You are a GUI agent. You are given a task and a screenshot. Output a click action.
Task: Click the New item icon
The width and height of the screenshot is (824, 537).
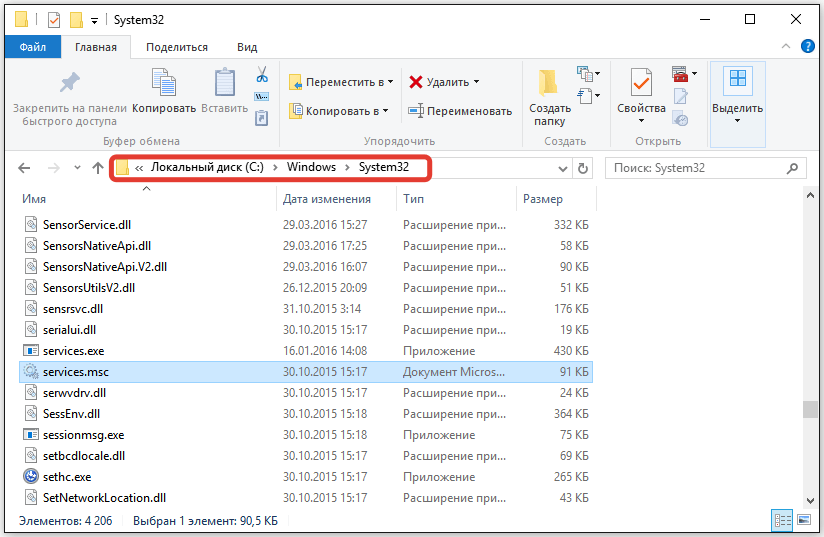click(585, 74)
